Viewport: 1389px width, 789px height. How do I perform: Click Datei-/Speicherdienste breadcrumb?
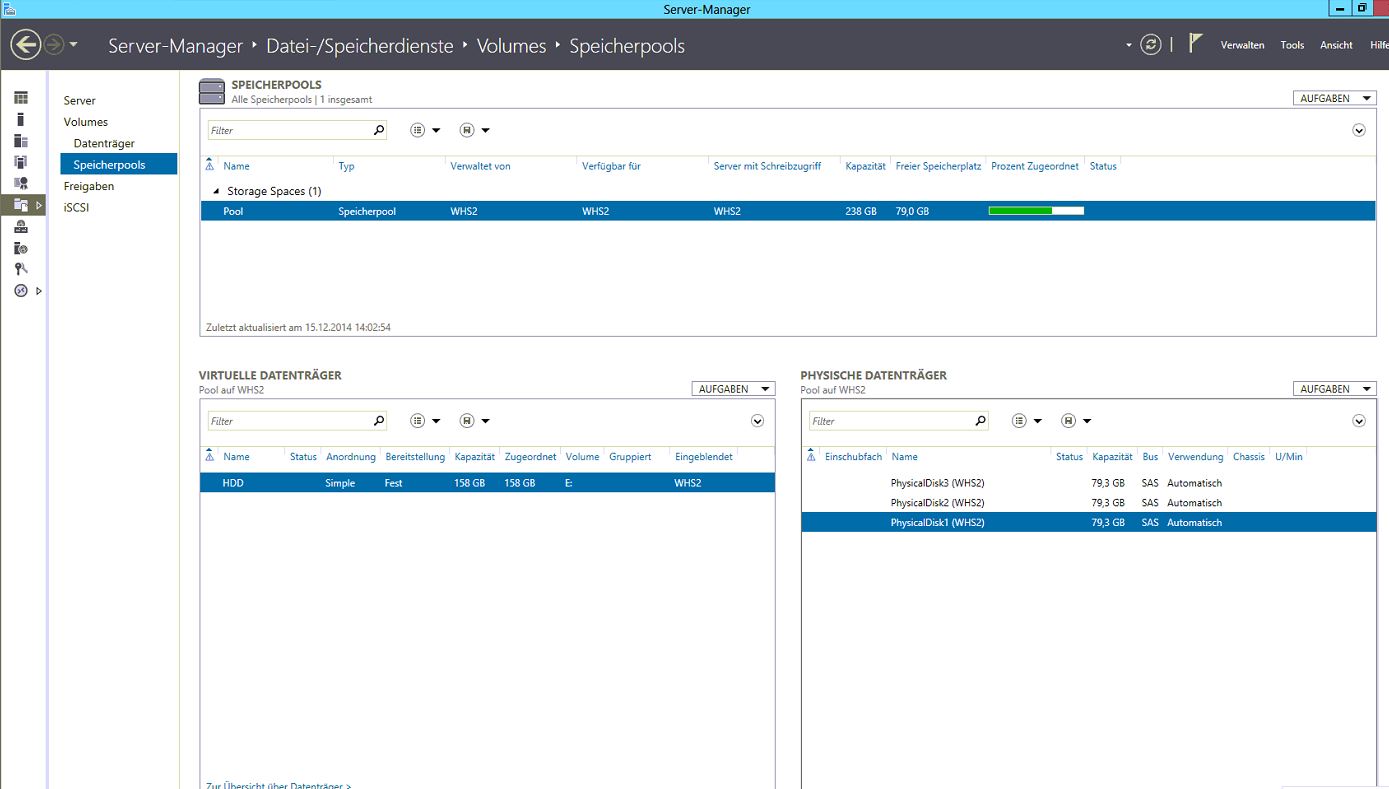(360, 46)
